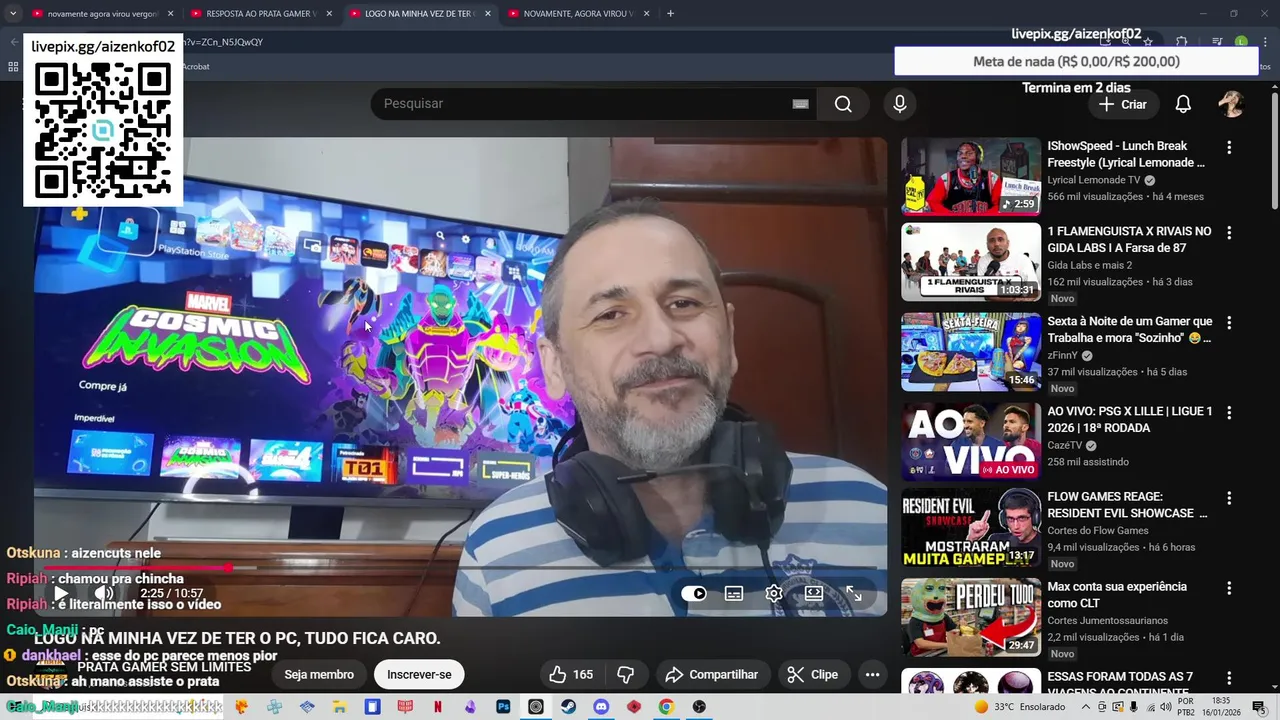Click the Compartilhar share button
1280x720 pixels.
[712, 675]
